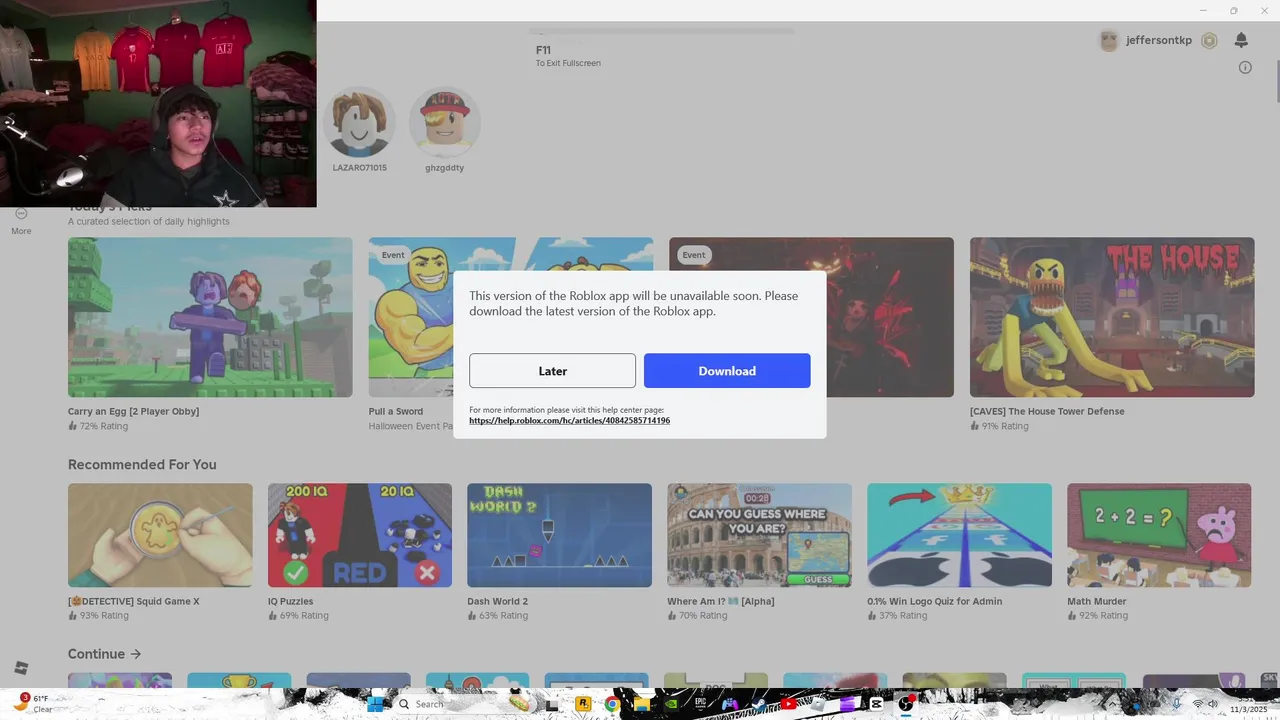Screen dimensions: 1280x720
Task: Click the 'Continue →' section heading
Action: coord(105,654)
